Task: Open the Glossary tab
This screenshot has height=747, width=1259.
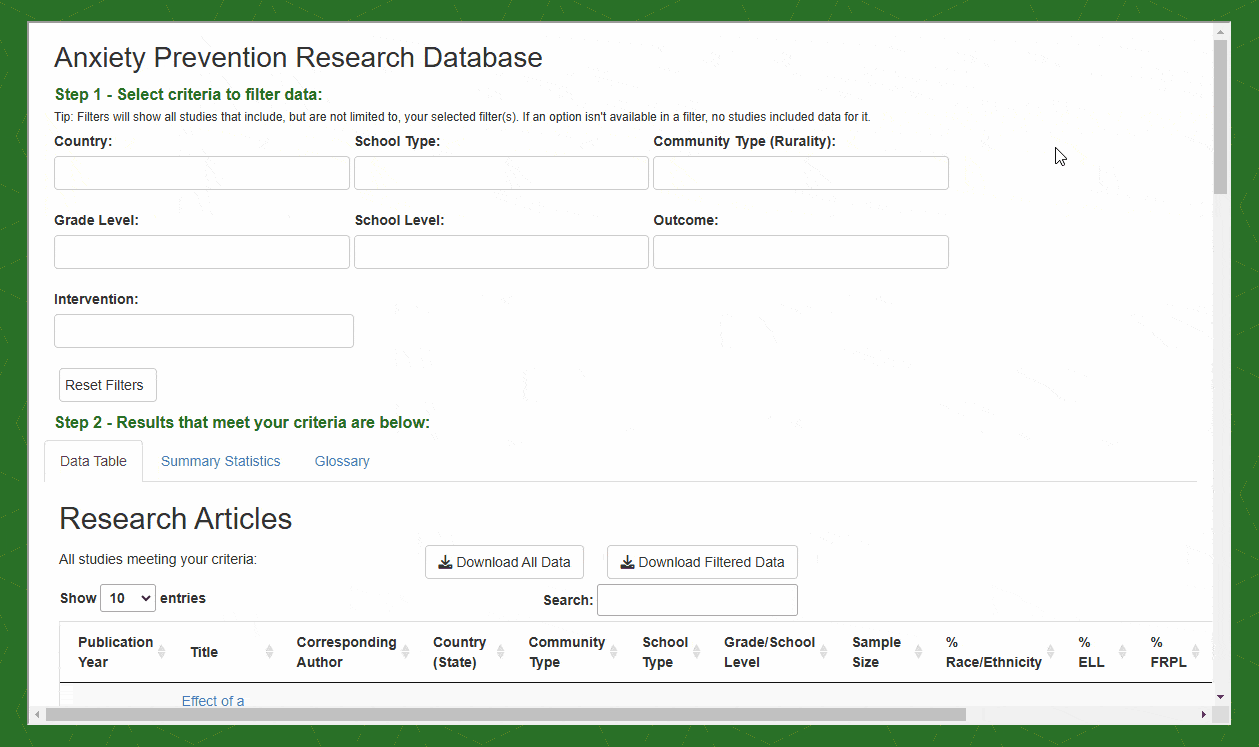Action: 342,461
